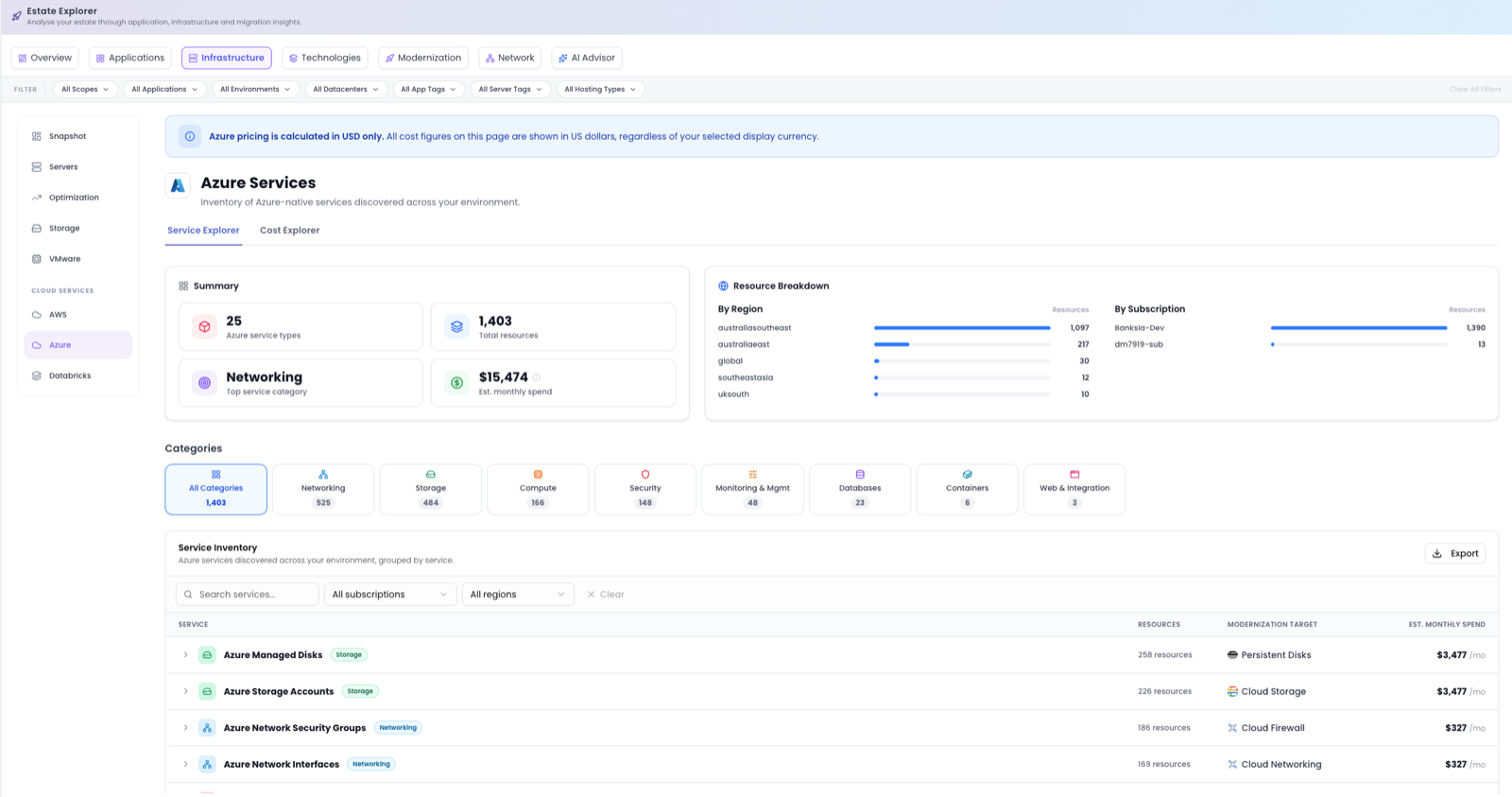1512x797 pixels.
Task: Click the Top service category target icon
Action: (x=204, y=383)
